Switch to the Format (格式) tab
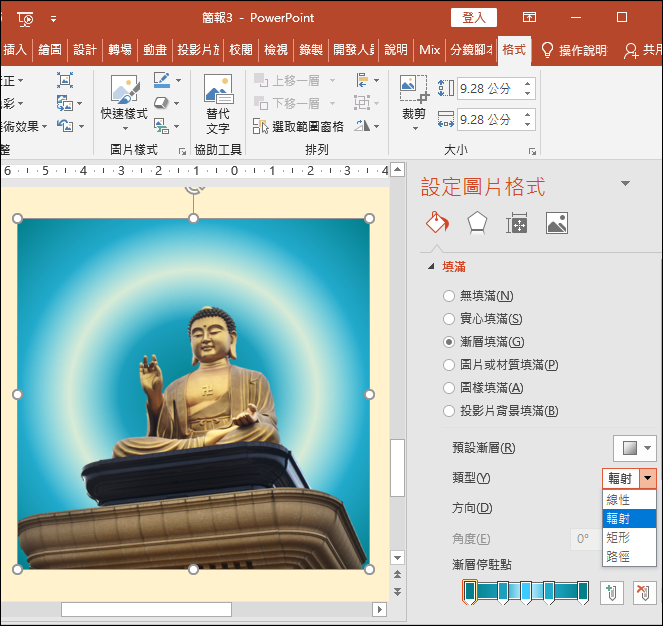The height and width of the screenshot is (626, 663). pyautogui.click(x=514, y=50)
